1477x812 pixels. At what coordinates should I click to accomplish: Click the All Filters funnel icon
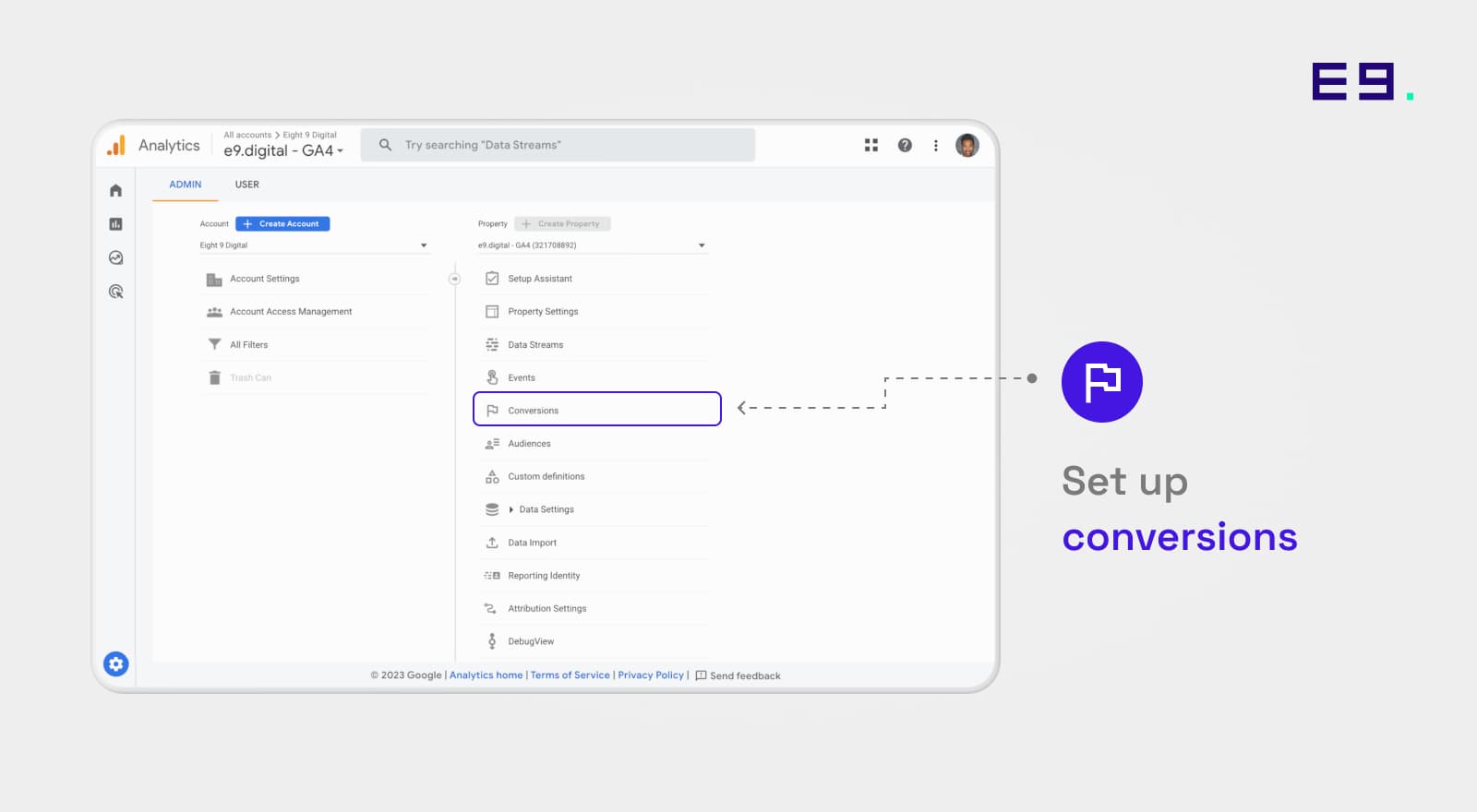tap(214, 344)
